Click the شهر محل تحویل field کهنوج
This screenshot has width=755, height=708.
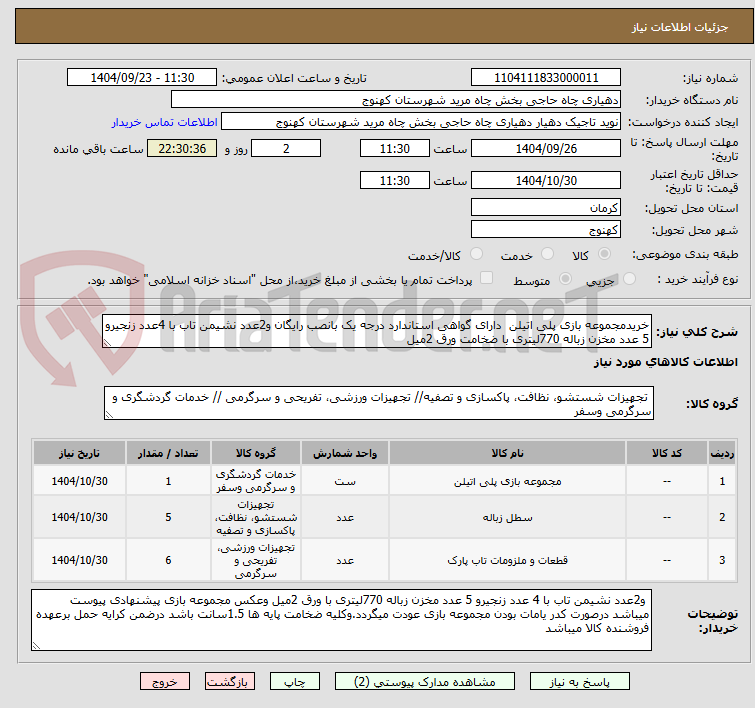[546, 229]
